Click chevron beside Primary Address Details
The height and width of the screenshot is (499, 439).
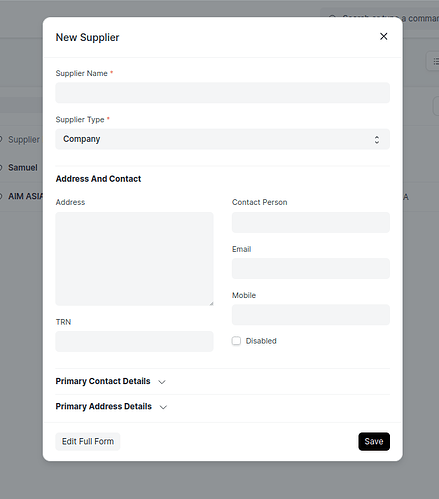(x=163, y=407)
